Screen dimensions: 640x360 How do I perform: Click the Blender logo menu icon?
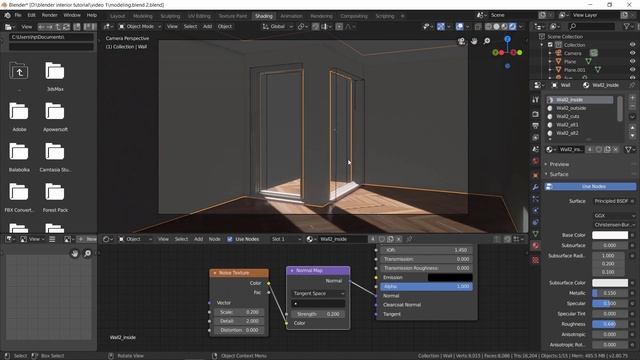7,16
